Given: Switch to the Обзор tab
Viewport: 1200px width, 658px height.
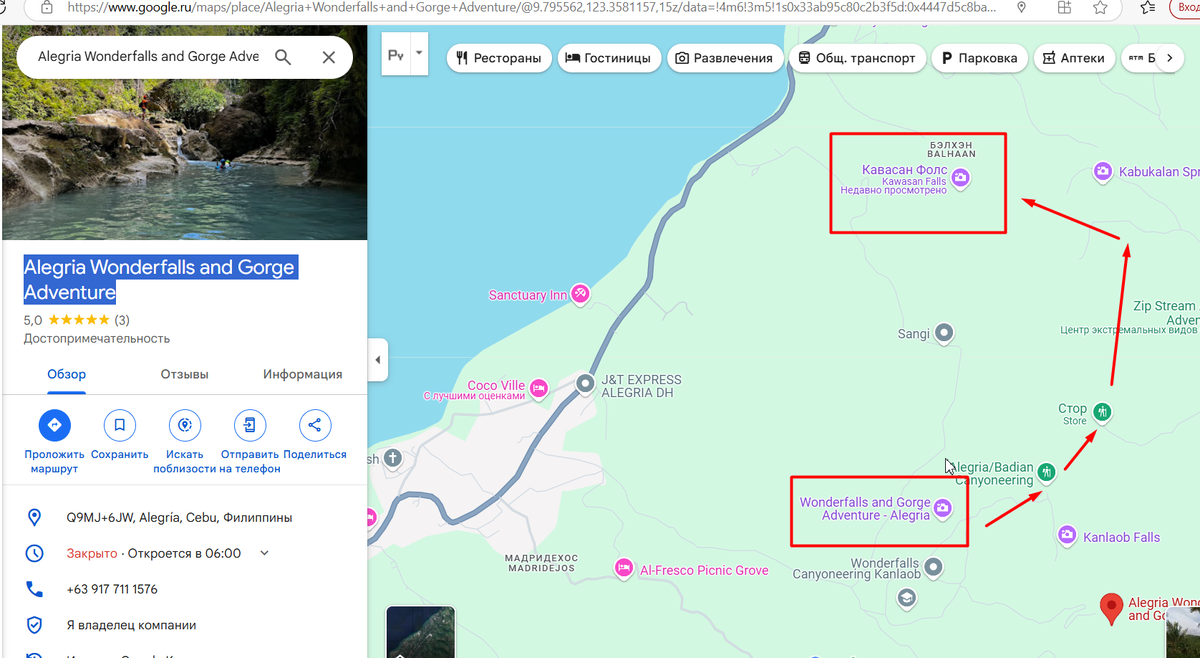Looking at the screenshot, I should (67, 375).
